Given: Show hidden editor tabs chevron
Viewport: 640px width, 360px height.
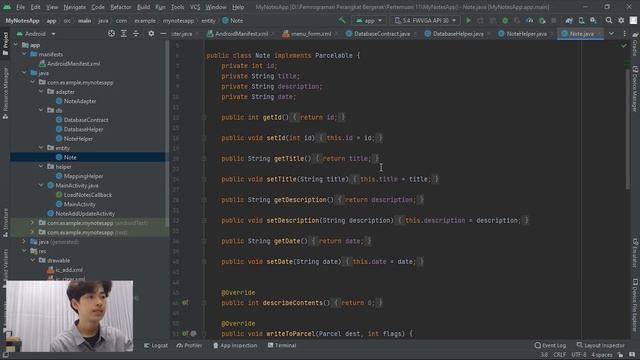Looking at the screenshot, I should click(x=611, y=33).
